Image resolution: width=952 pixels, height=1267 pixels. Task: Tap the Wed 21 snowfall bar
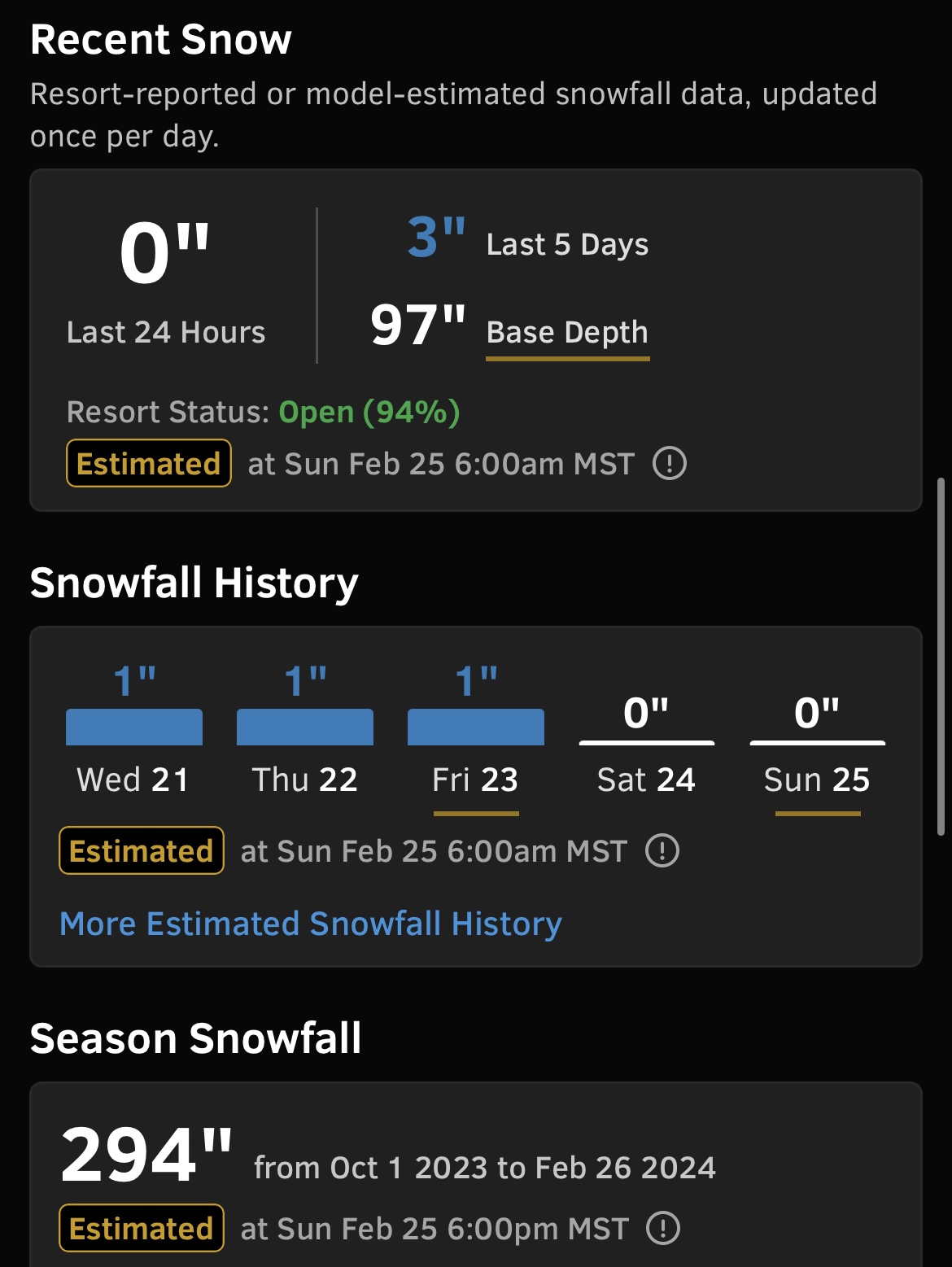click(x=134, y=727)
